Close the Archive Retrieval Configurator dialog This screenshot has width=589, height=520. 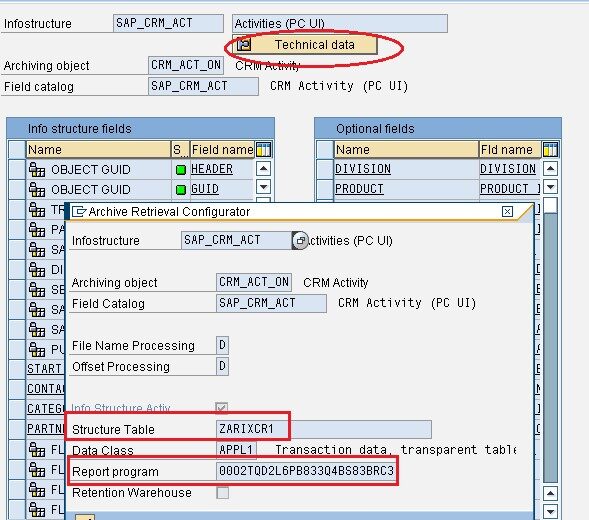[x=507, y=212]
